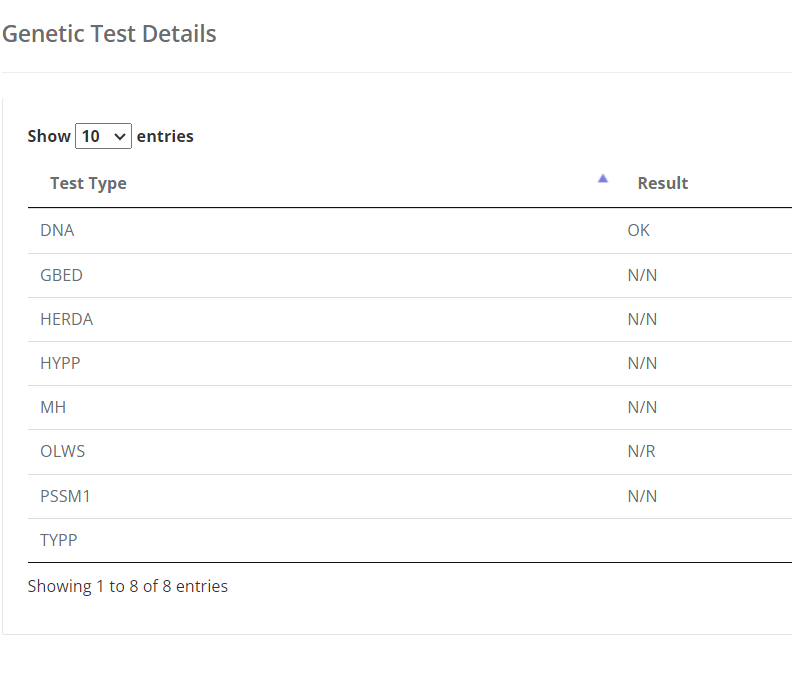Click the Showing 1 to 8 entries text
The width and height of the screenshot is (792, 682).
click(128, 586)
